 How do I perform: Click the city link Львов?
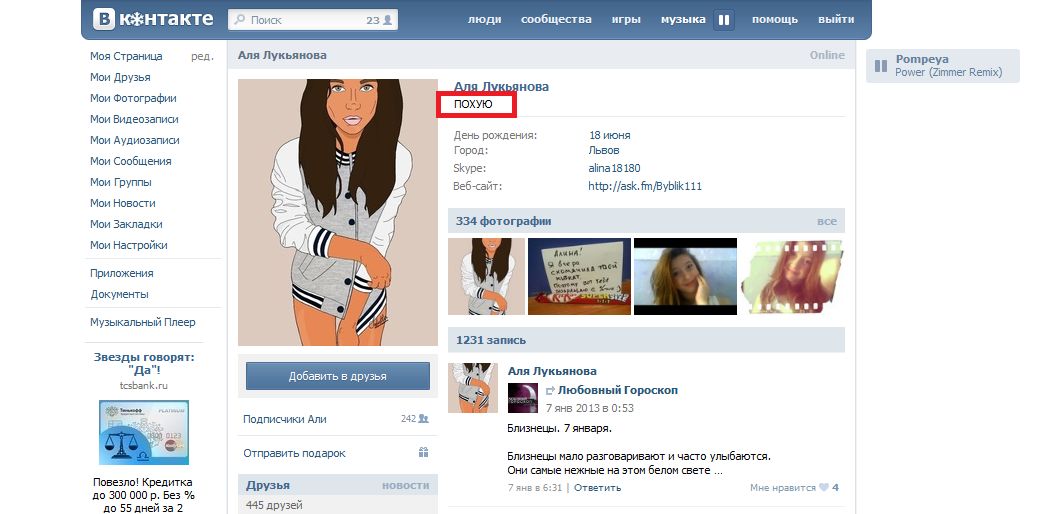(604, 151)
